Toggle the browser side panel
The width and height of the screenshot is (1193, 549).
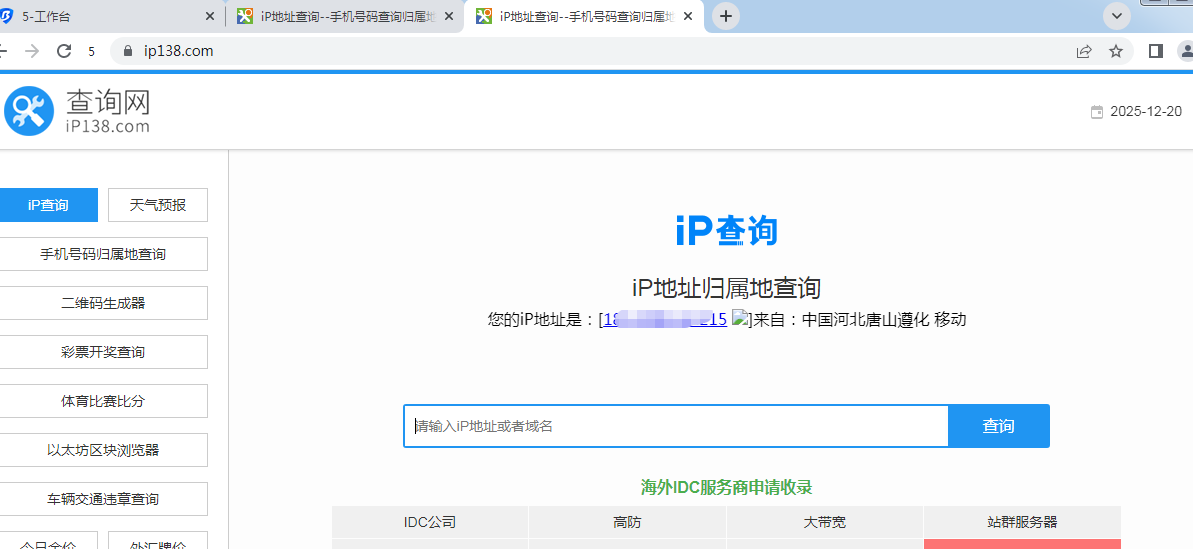[x=1156, y=51]
